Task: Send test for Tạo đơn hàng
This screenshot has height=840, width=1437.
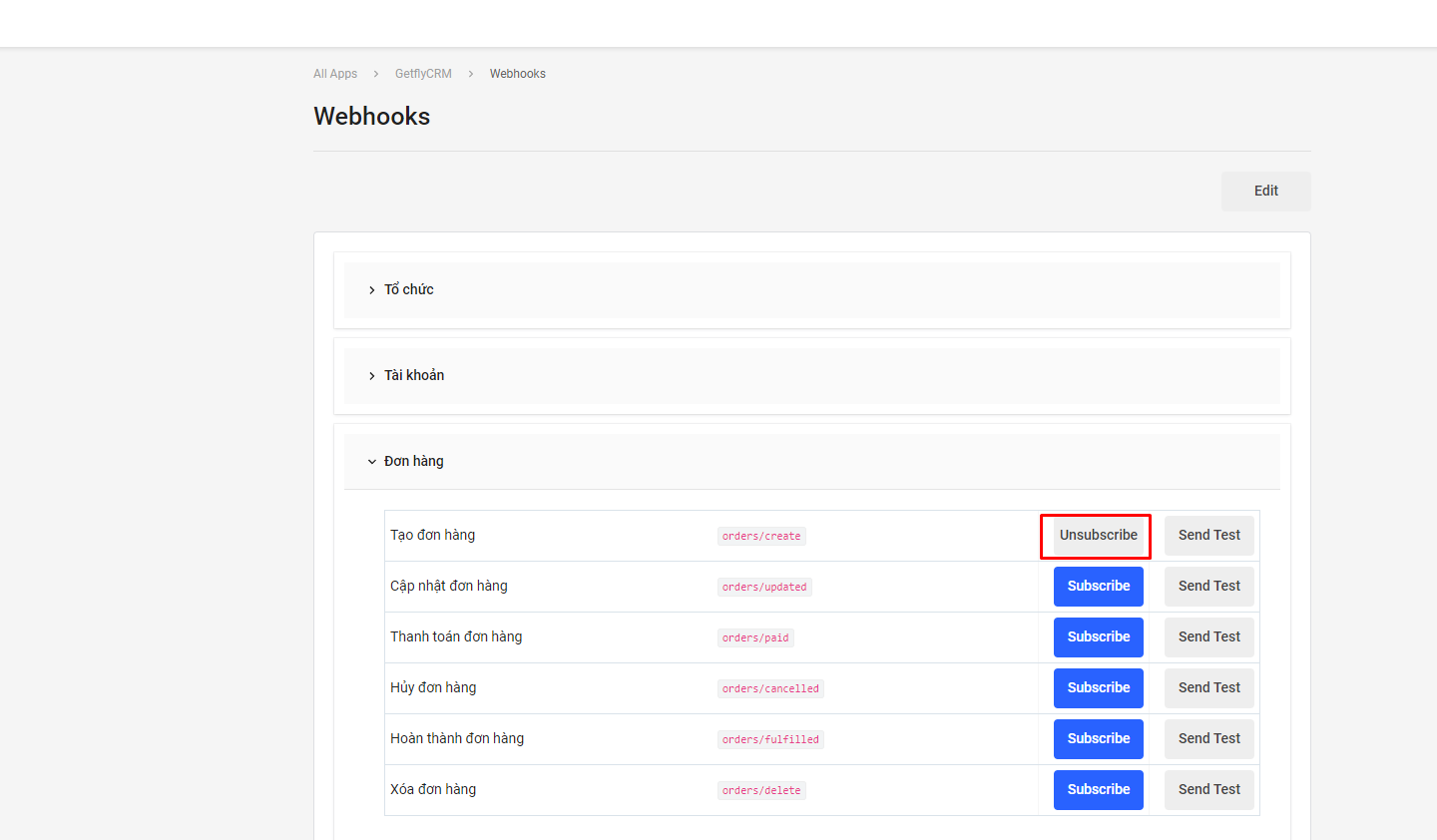Action: click(x=1208, y=536)
